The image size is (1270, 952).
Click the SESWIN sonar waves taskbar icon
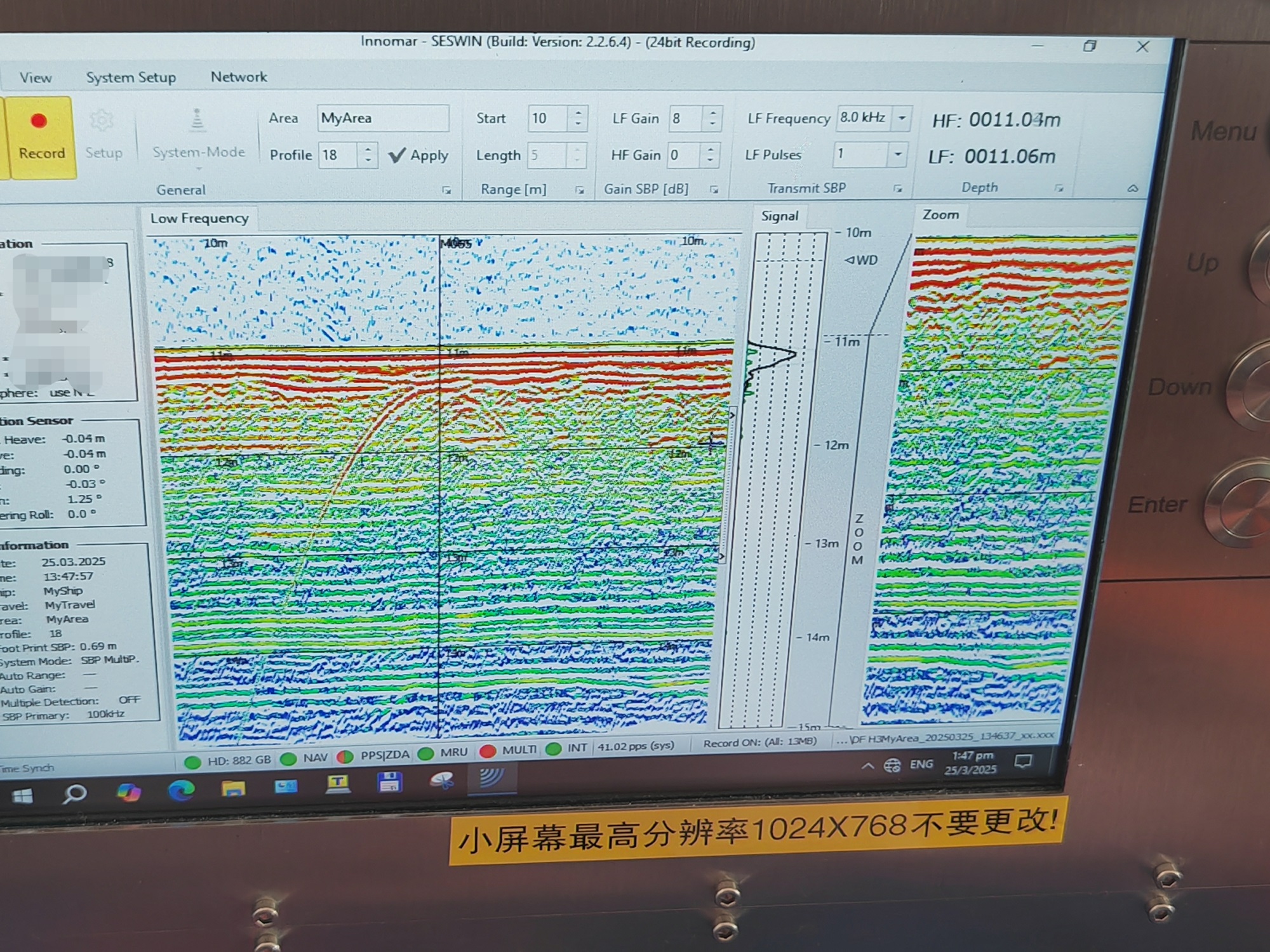tap(493, 778)
